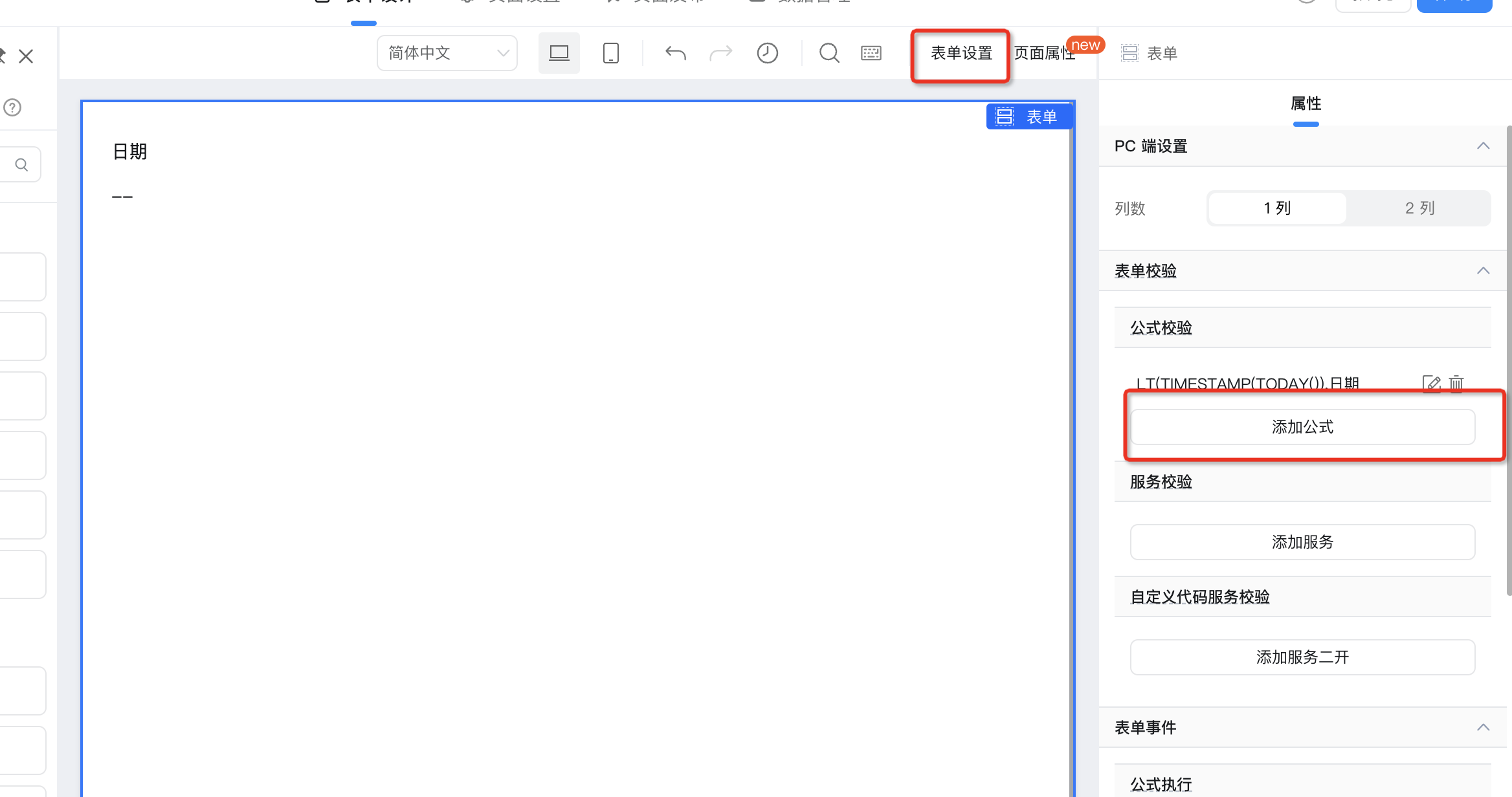Click the 公式执行 heading
The image size is (1512, 797).
(x=1161, y=785)
